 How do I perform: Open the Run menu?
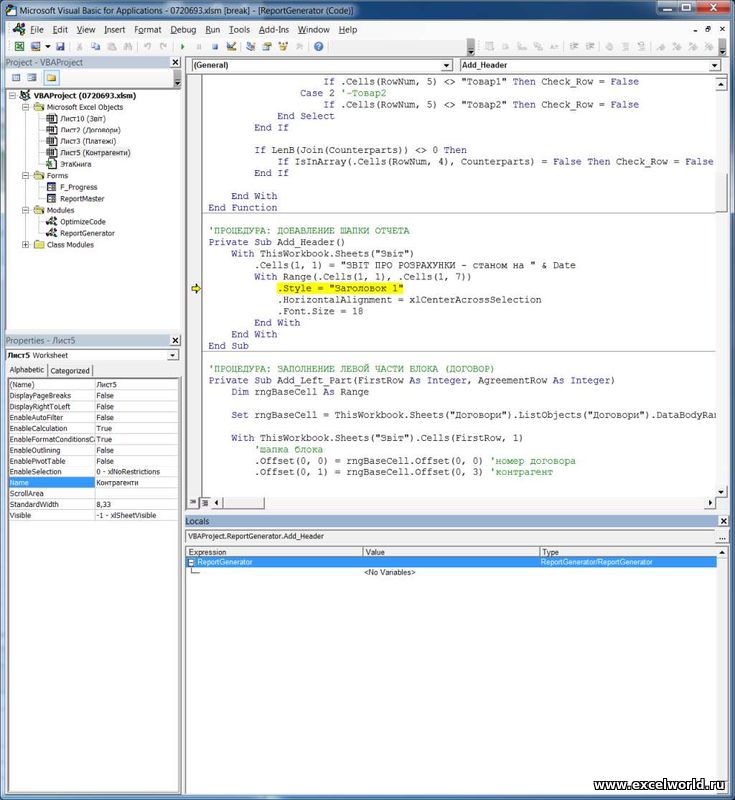(213, 30)
